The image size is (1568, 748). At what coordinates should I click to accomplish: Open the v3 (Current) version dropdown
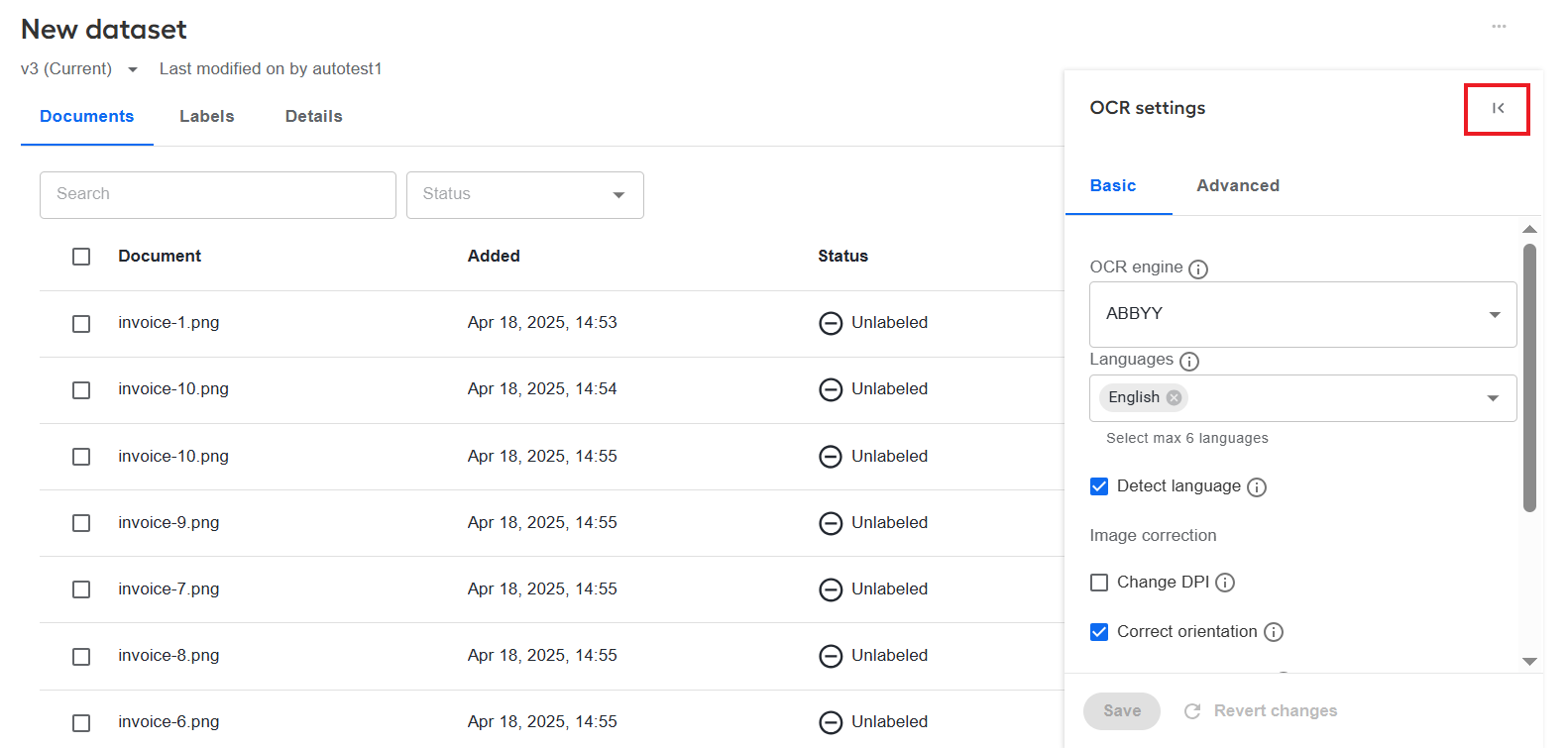tap(79, 69)
